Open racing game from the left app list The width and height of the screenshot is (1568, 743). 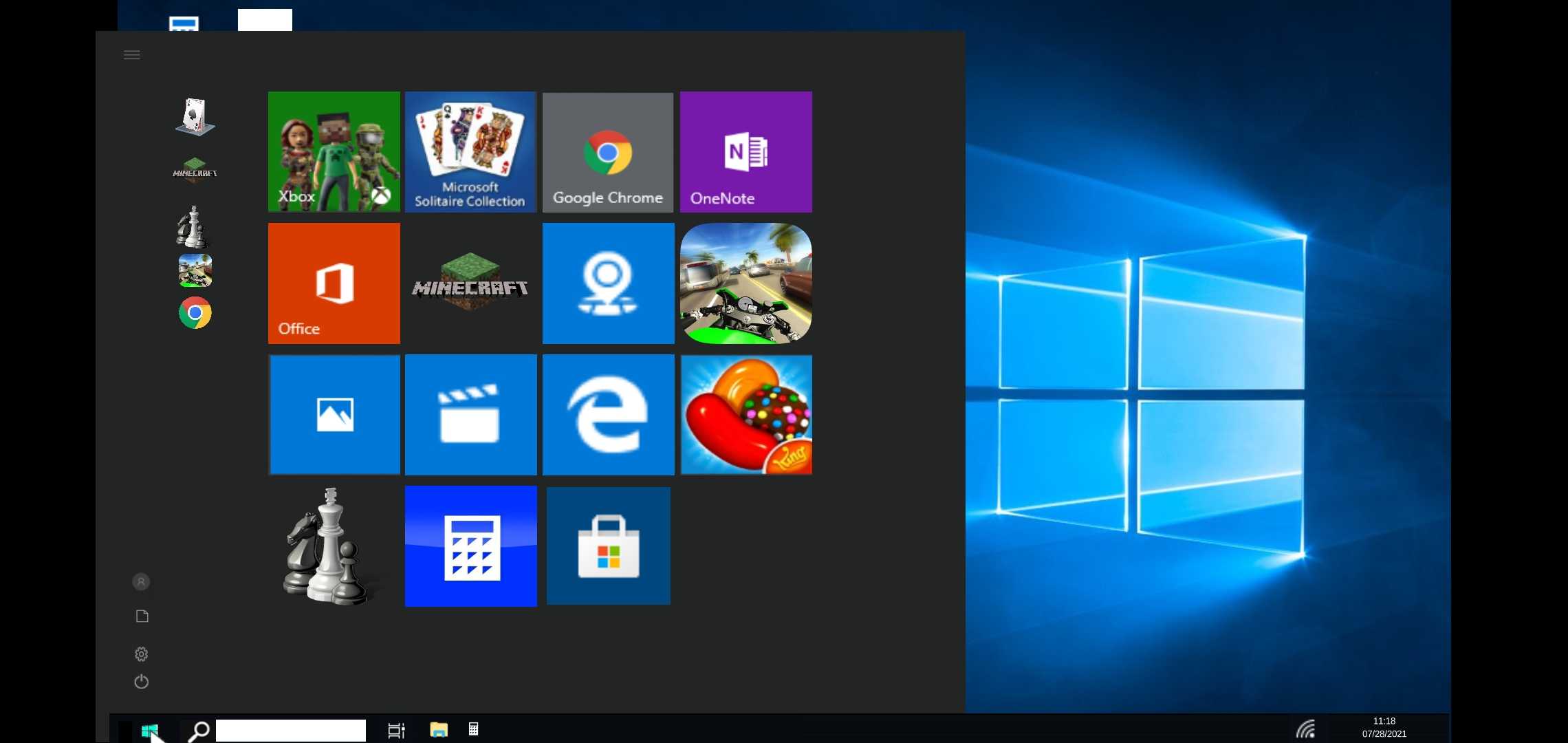pos(195,270)
